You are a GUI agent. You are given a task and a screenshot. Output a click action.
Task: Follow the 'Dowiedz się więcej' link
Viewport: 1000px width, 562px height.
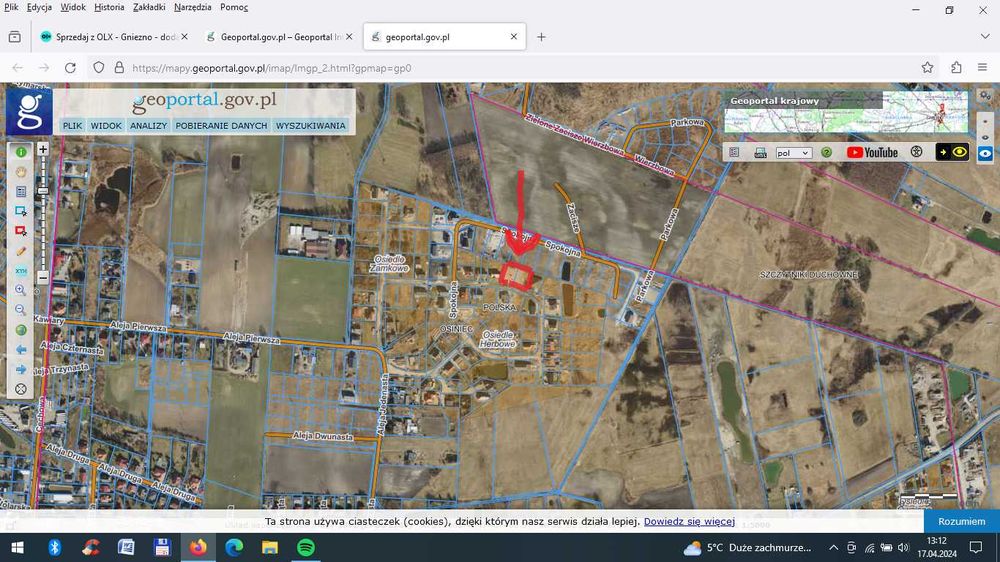coord(689,521)
